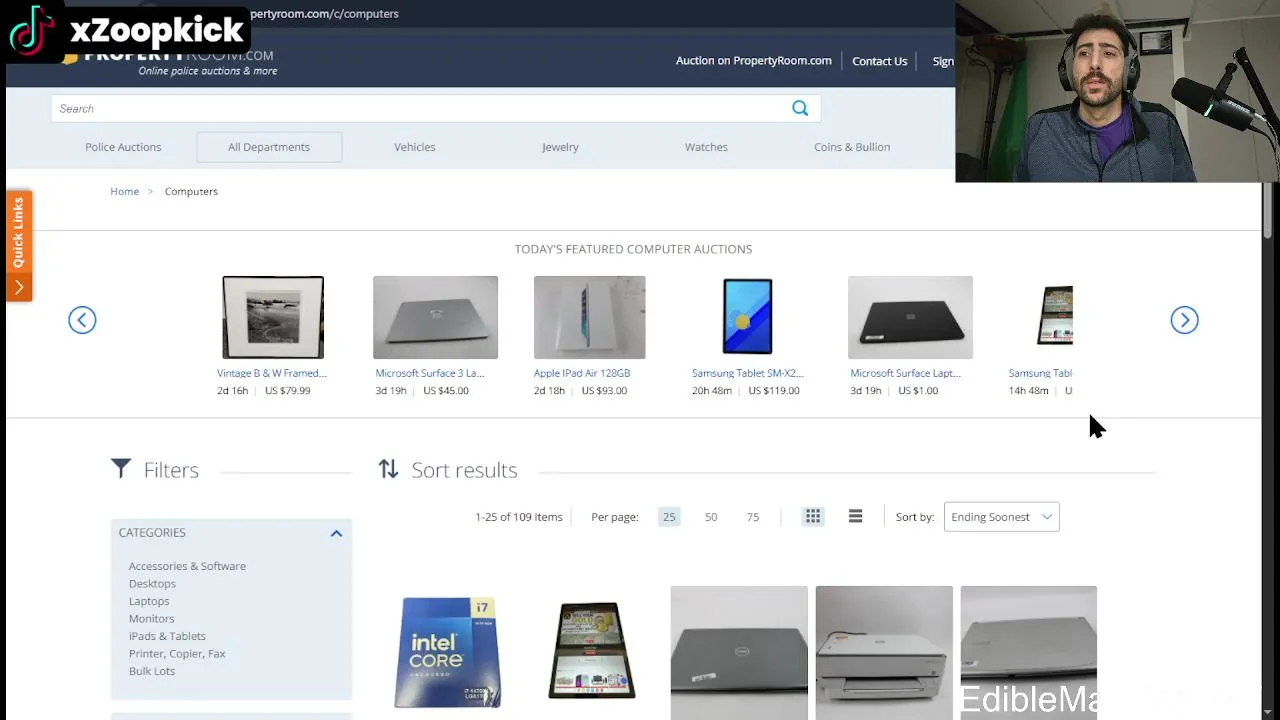Click the Sort results arrows icon
1280x720 pixels.
[x=388, y=468]
